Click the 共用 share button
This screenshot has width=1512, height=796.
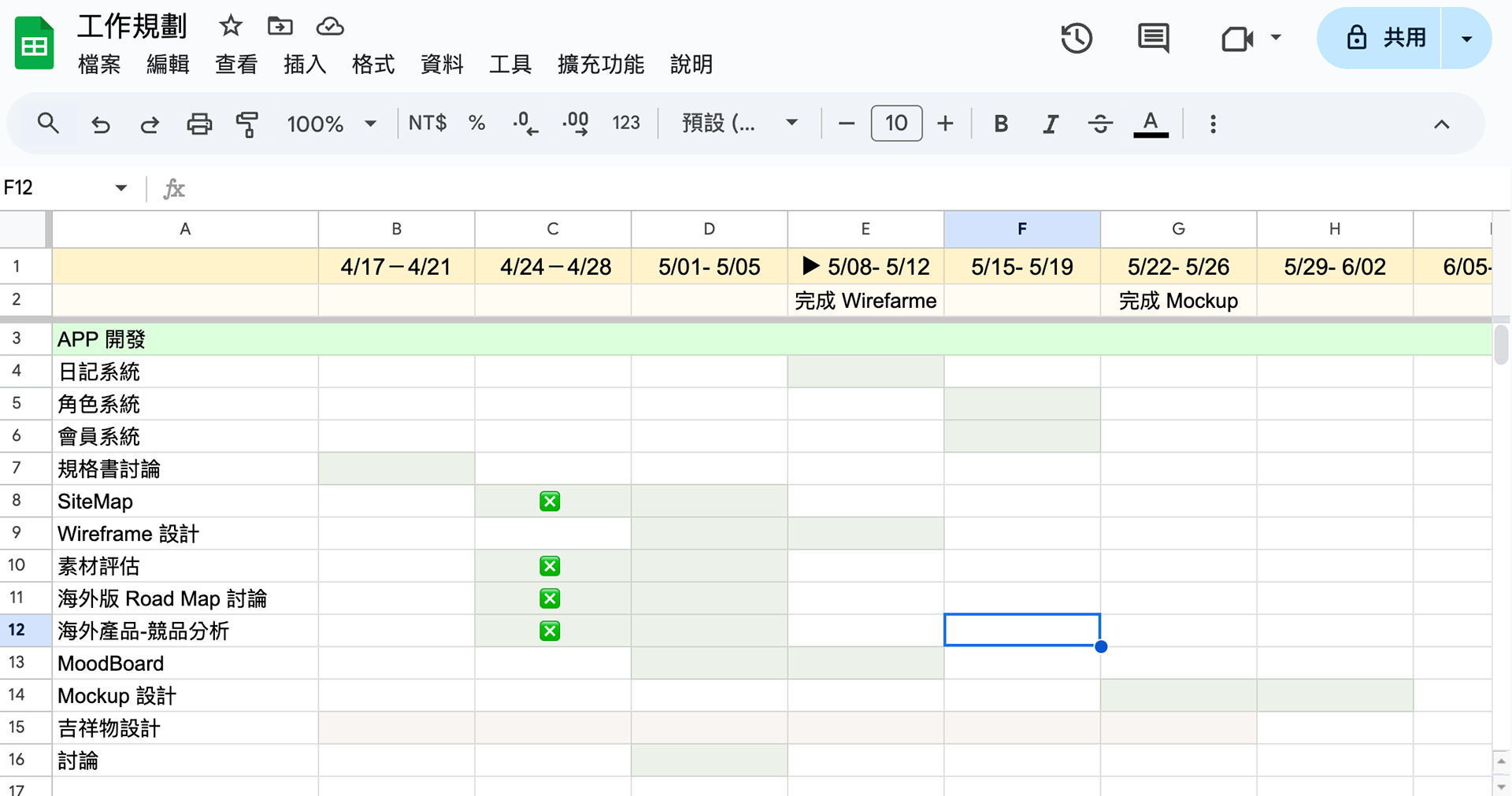(x=1379, y=38)
